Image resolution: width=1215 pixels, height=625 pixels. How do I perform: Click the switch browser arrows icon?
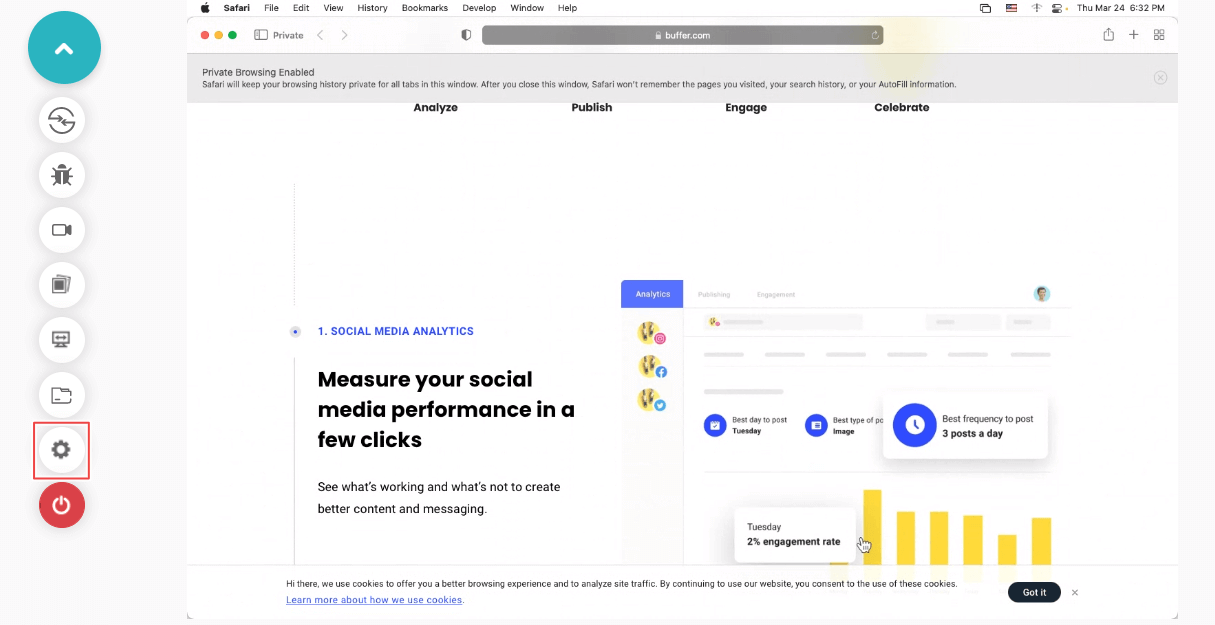[62, 120]
